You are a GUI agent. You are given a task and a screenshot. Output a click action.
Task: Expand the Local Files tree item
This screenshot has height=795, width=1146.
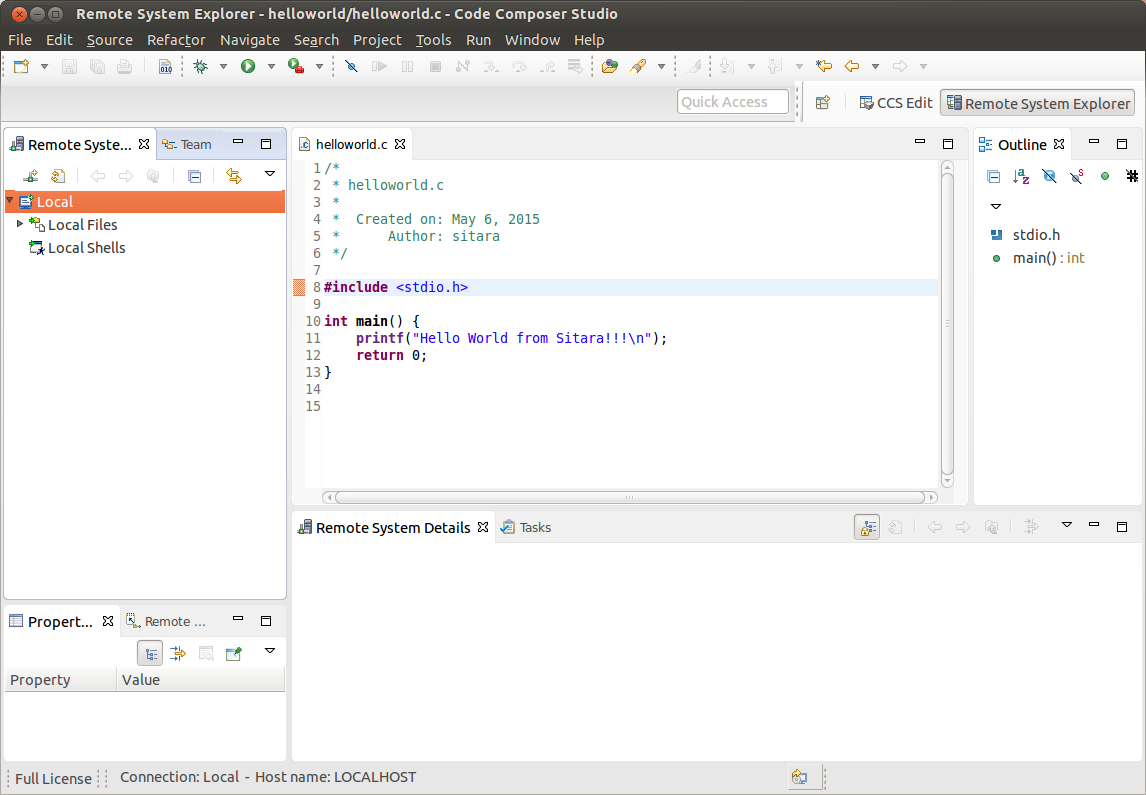(19, 225)
